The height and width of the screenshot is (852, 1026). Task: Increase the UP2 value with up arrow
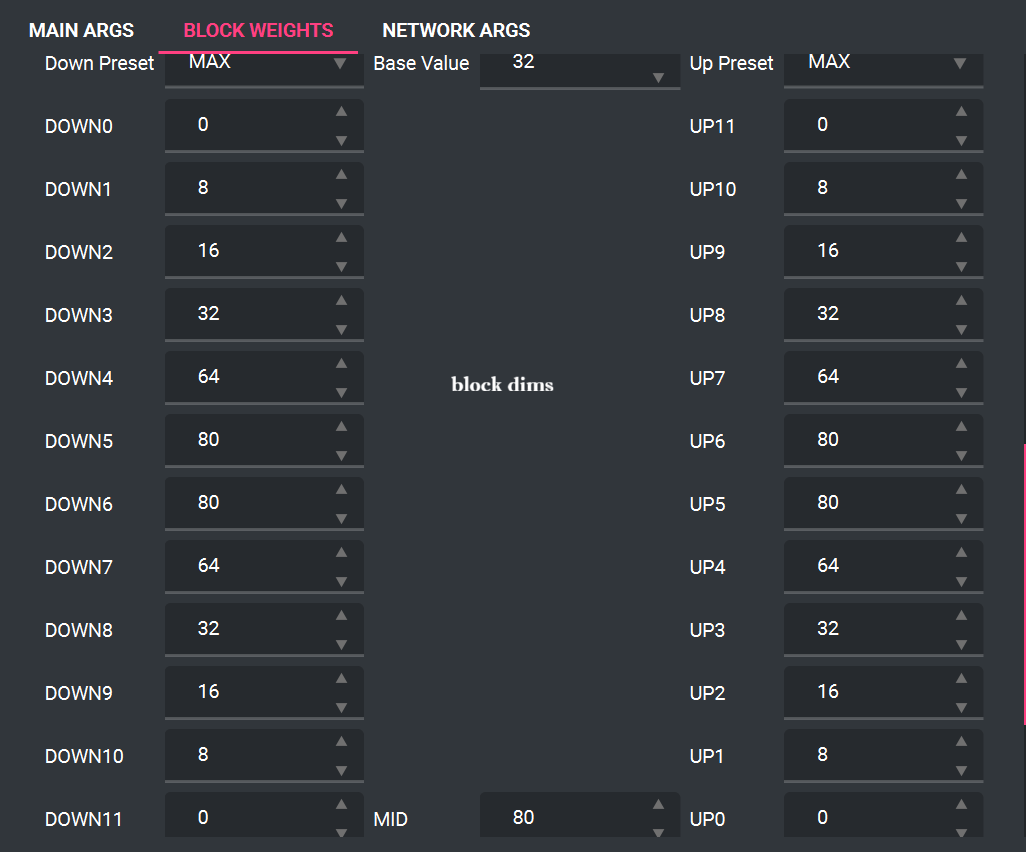pyautogui.click(x=961, y=678)
